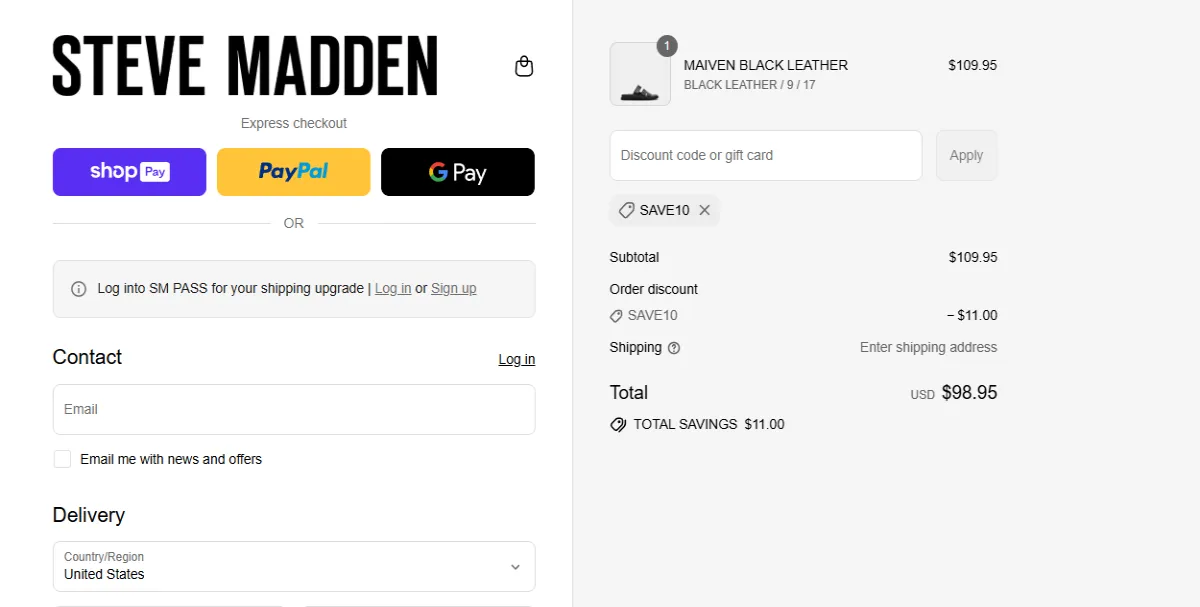Screen dimensions: 1200x607
Task: Select the PayPal payment option
Action: (293, 171)
